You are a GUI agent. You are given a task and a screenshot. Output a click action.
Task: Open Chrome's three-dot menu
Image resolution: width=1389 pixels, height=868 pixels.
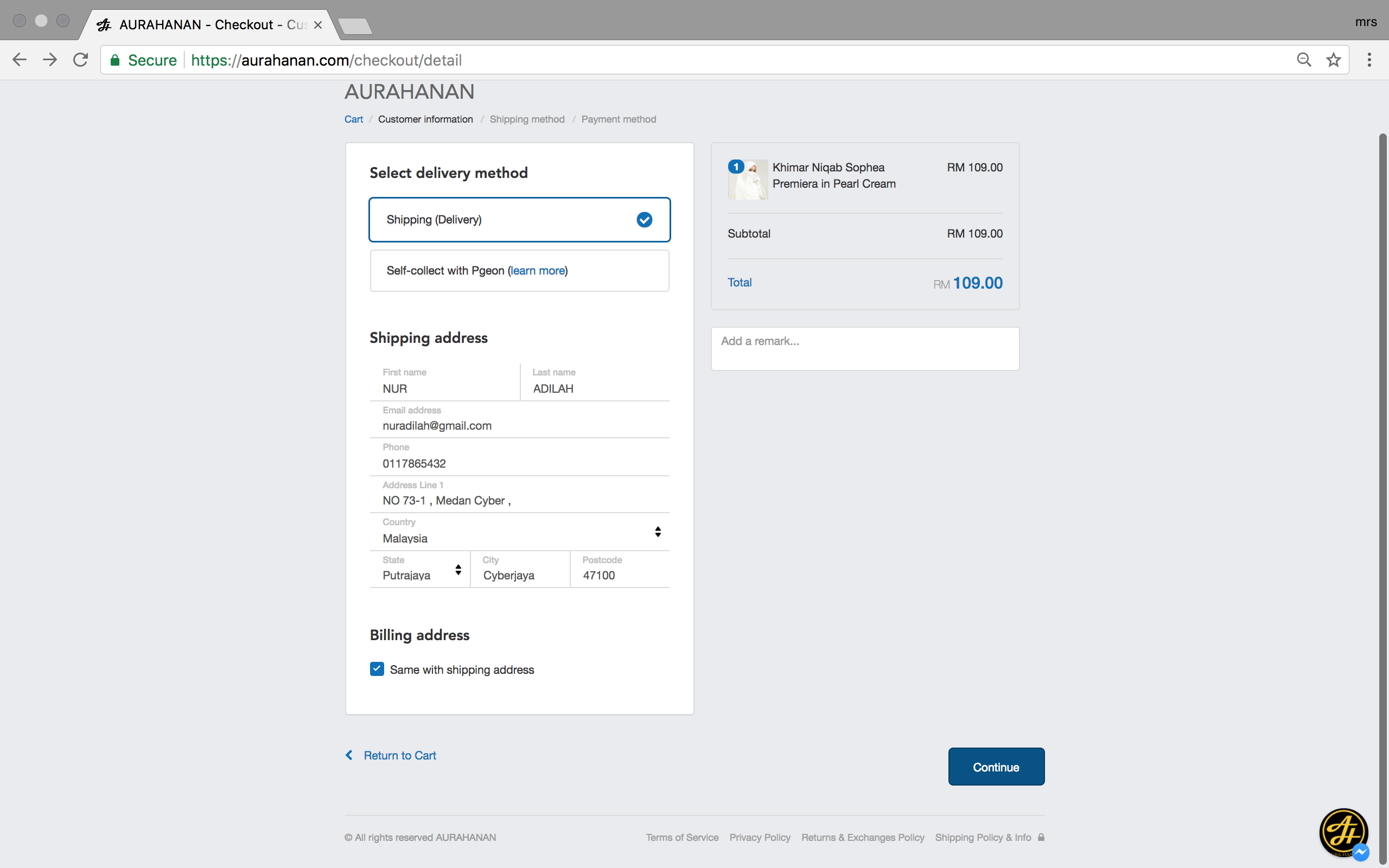[x=1369, y=60]
